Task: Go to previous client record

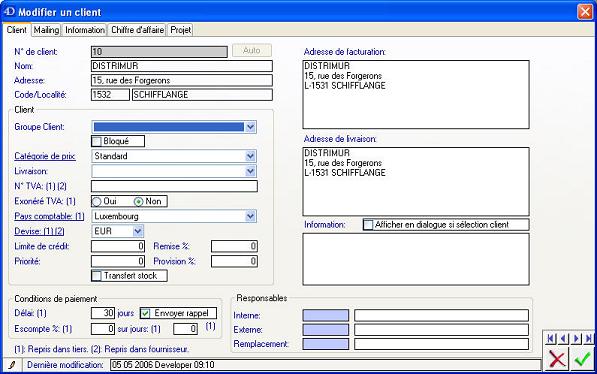Action: 564,338
